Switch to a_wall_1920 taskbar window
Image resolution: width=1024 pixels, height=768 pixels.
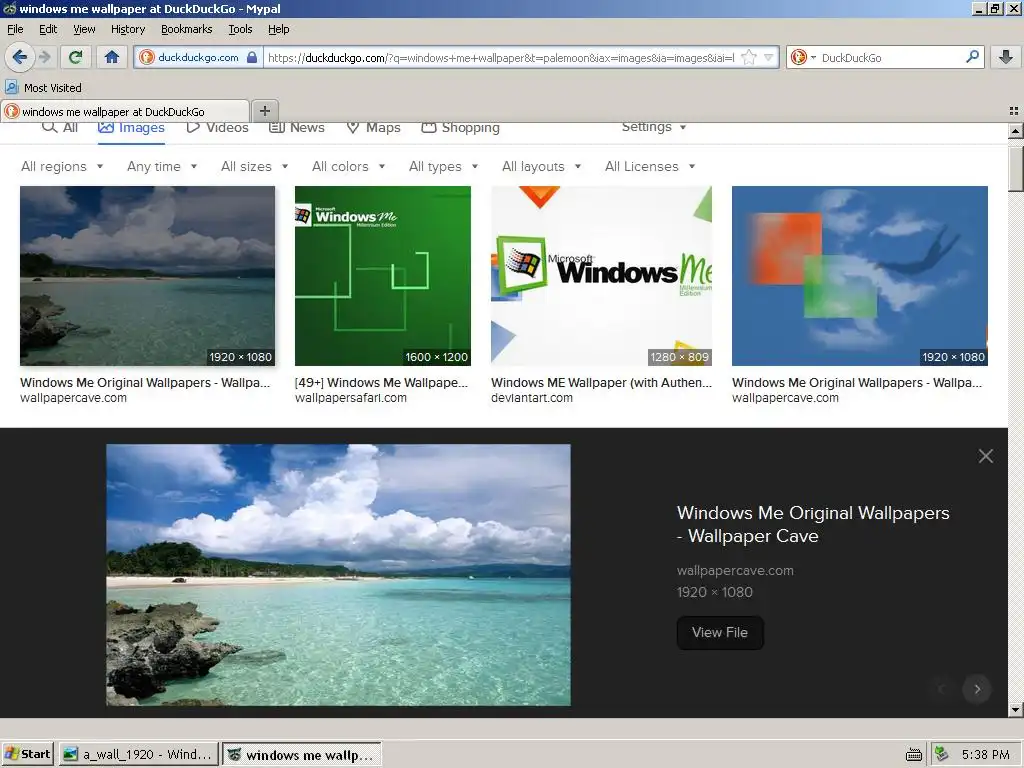(138, 754)
